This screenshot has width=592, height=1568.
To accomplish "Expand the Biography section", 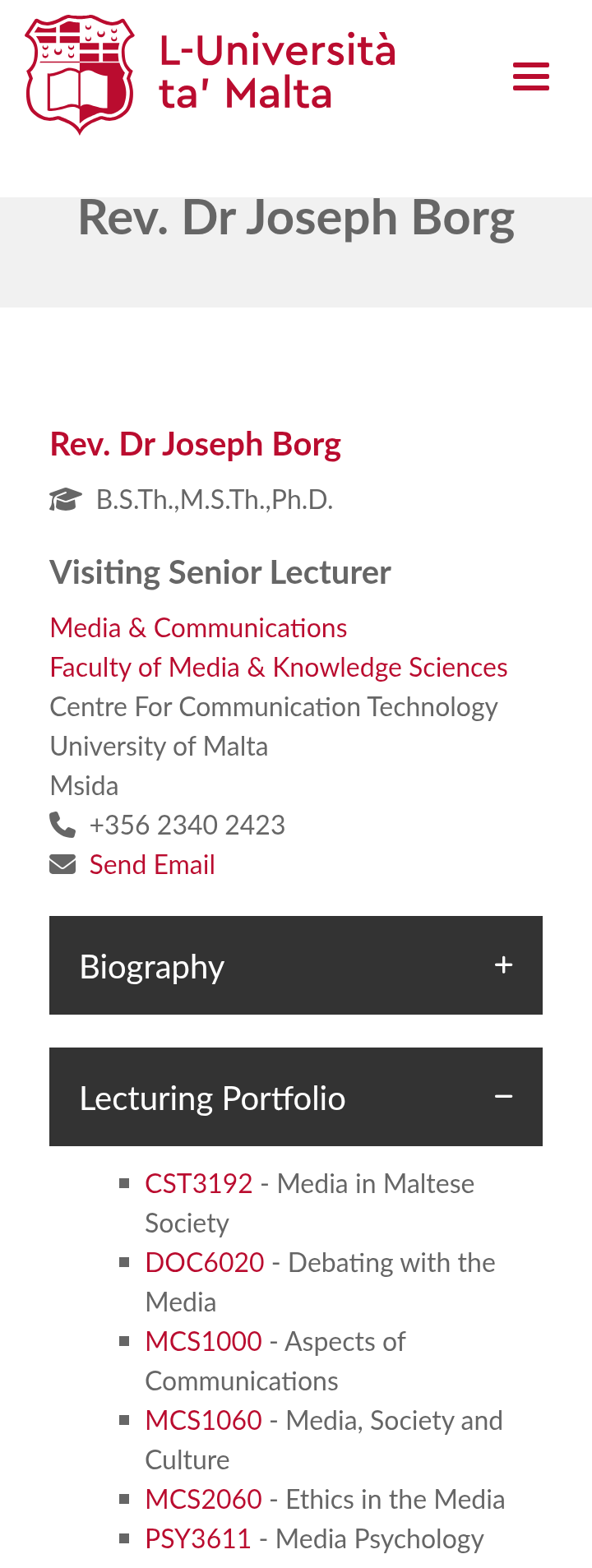I will point(296,965).
